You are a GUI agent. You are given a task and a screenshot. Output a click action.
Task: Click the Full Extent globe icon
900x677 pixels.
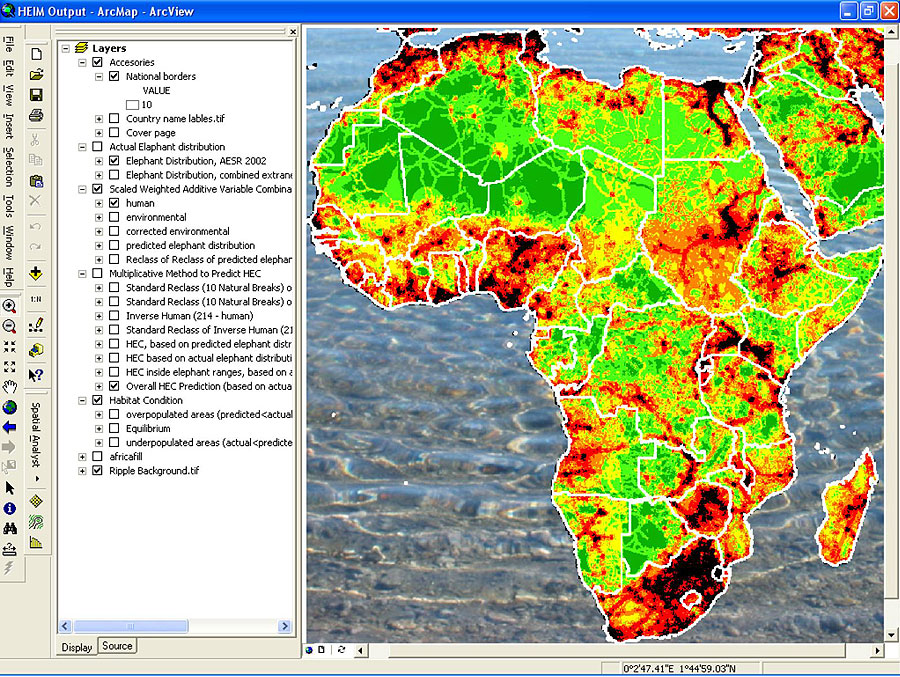point(10,408)
